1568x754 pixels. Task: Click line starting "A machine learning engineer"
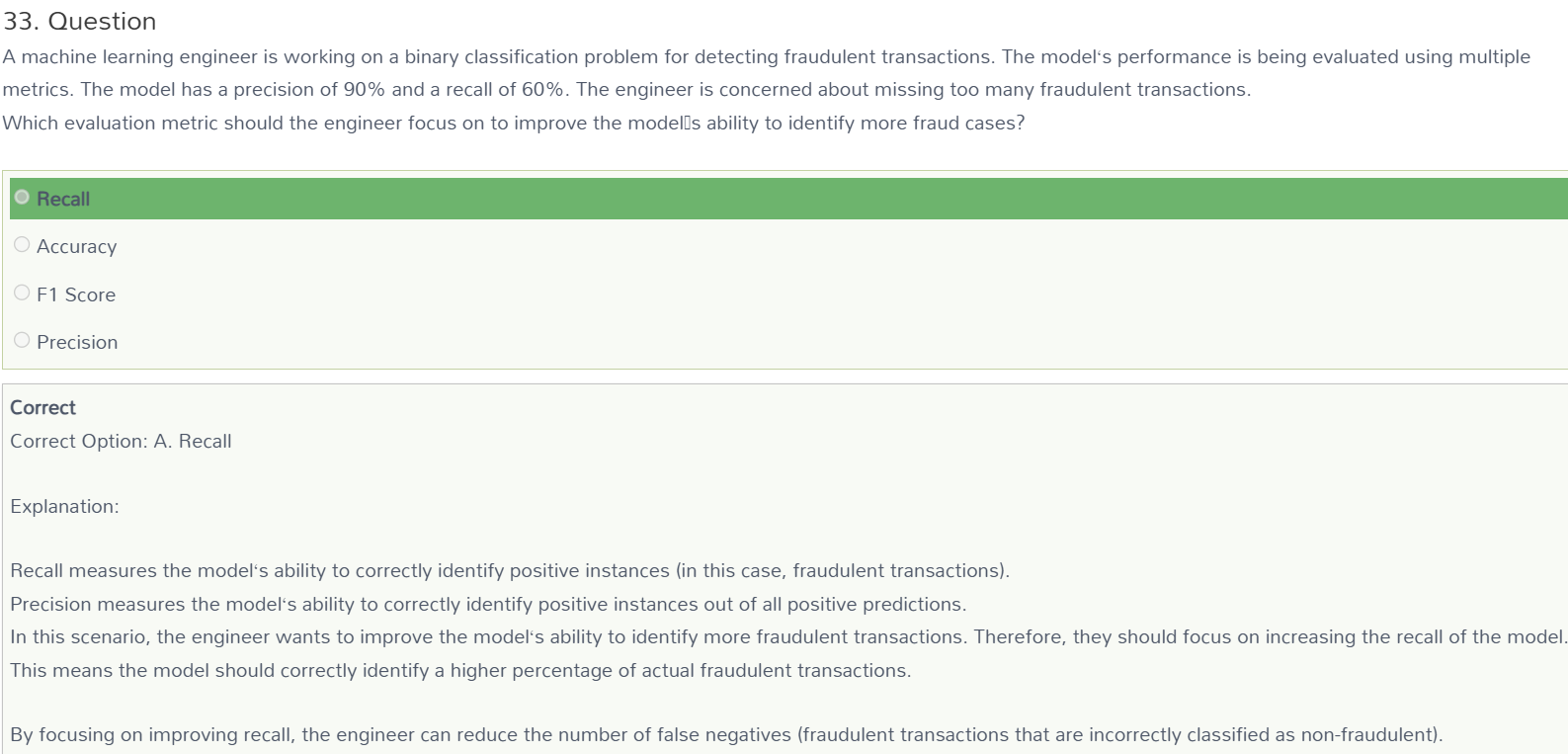pos(767,56)
